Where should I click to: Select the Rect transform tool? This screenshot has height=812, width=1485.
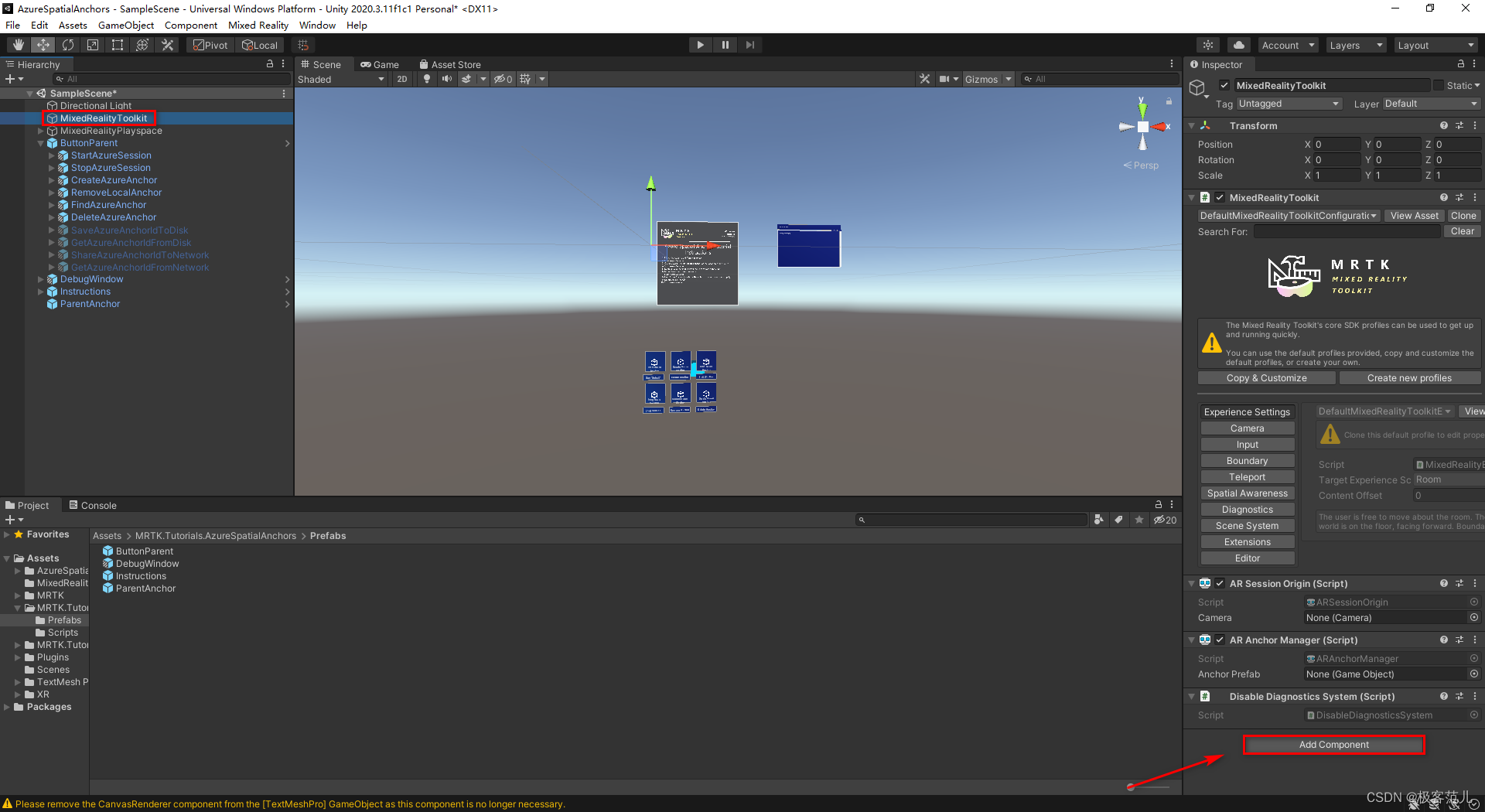(118, 45)
